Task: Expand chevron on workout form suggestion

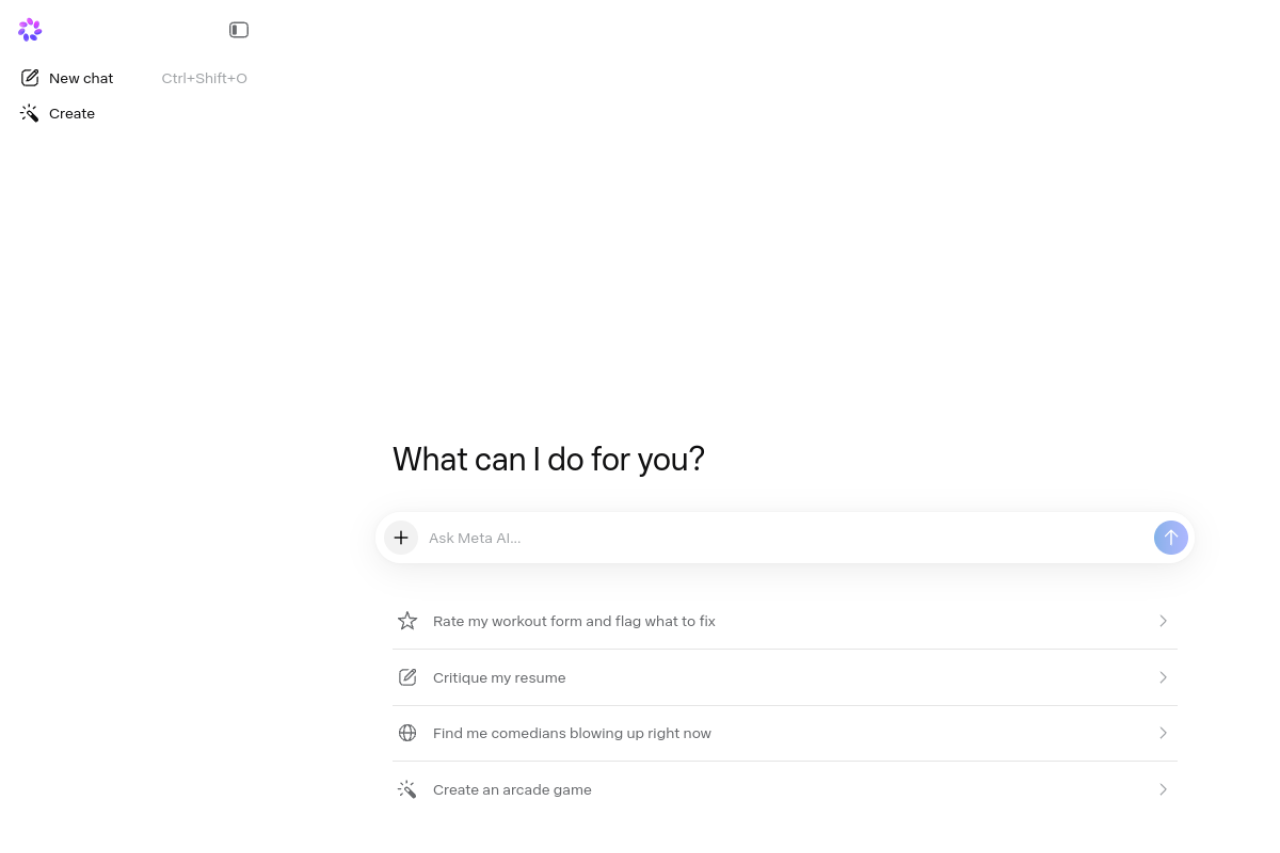Action: (x=1163, y=621)
